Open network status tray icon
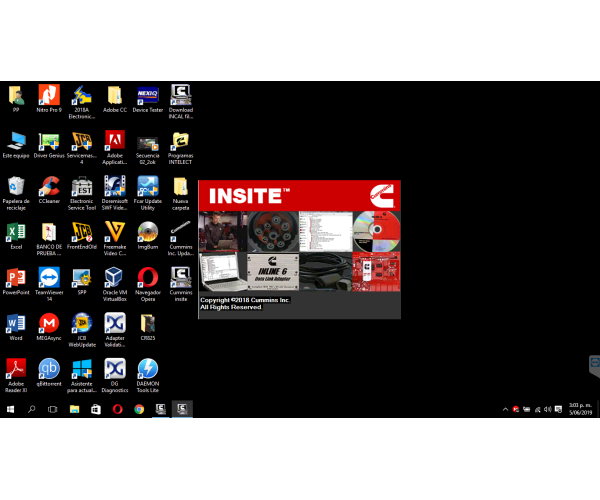This screenshot has width=600, height=500. (537, 409)
